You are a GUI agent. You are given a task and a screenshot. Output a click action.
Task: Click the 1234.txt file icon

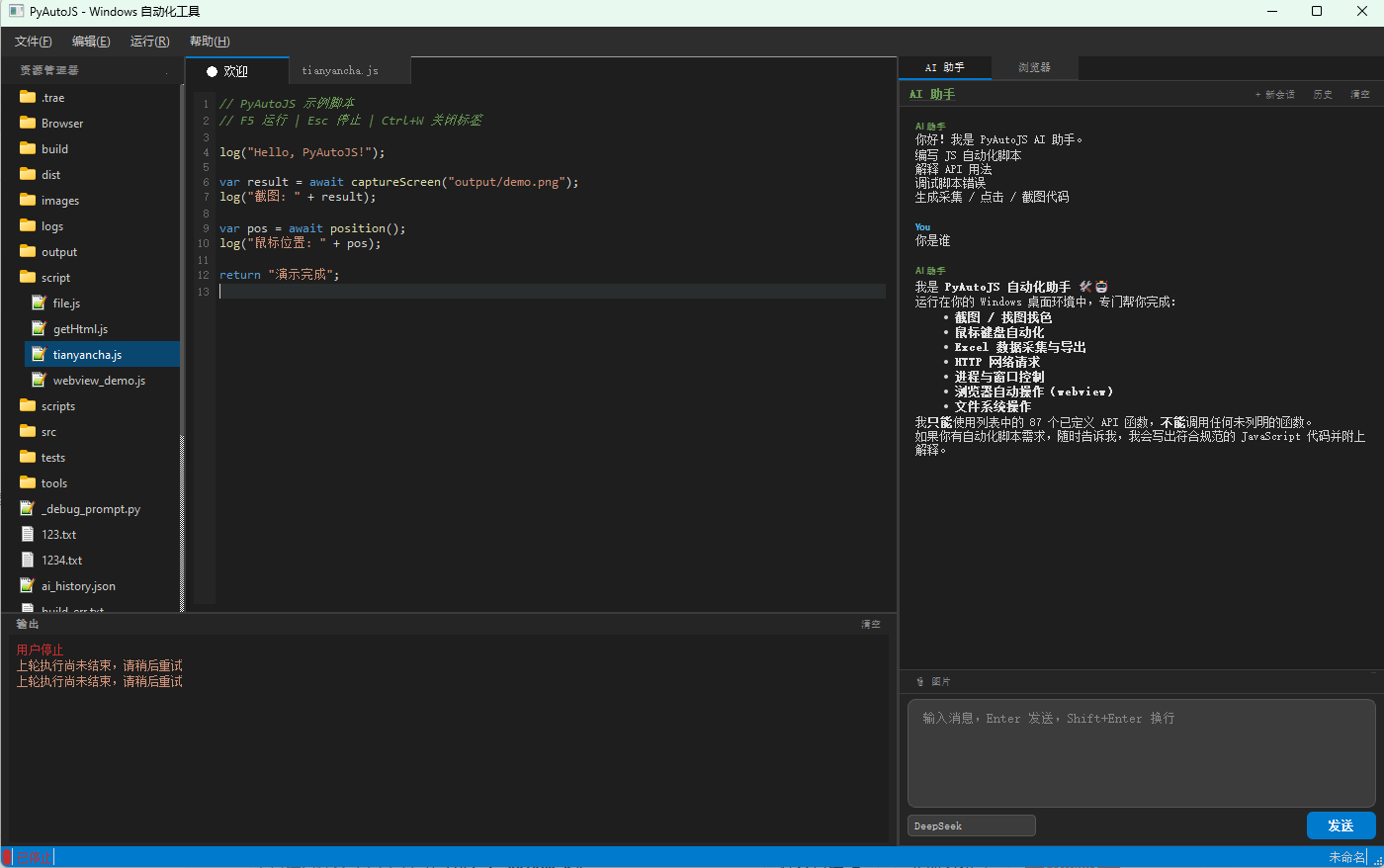[x=28, y=560]
